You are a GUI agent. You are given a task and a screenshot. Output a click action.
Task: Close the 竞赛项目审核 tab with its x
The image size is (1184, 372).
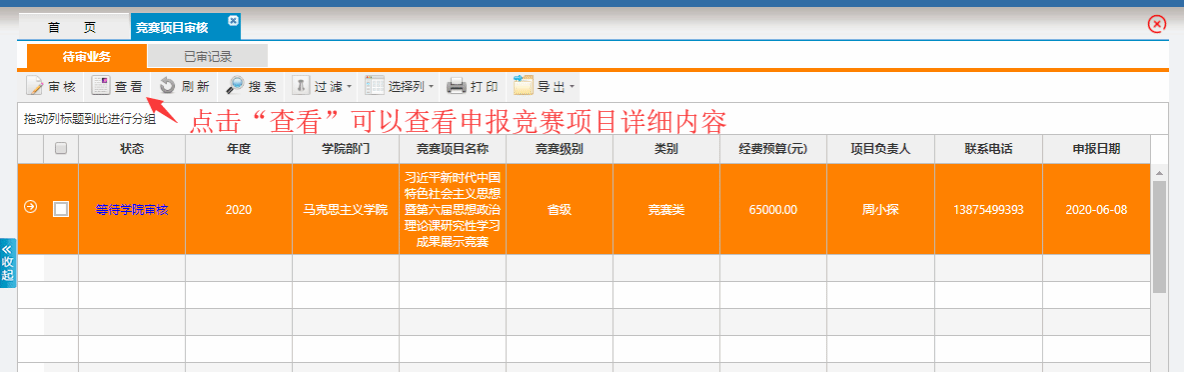pos(233,20)
